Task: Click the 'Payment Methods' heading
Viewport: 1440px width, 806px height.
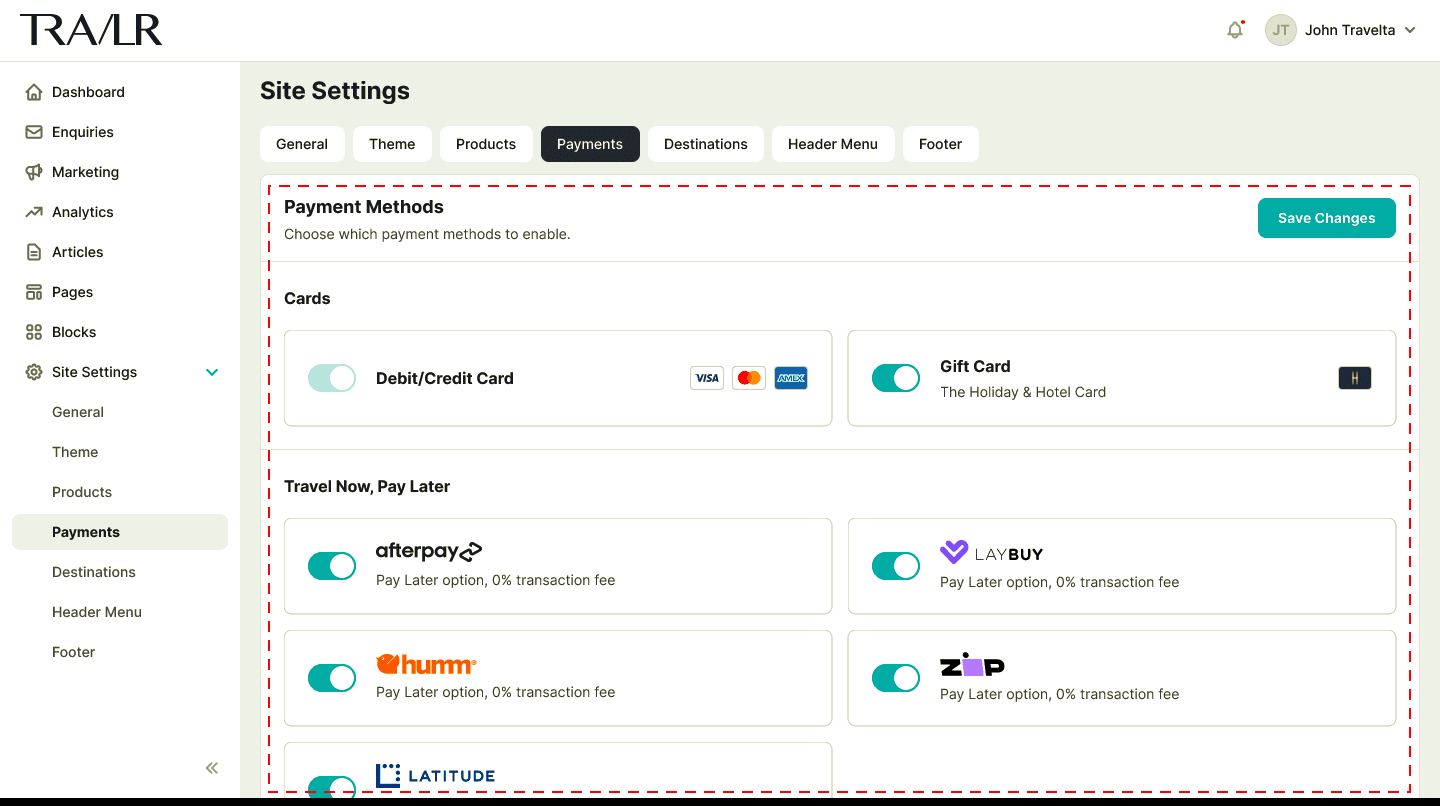Action: pos(364,207)
